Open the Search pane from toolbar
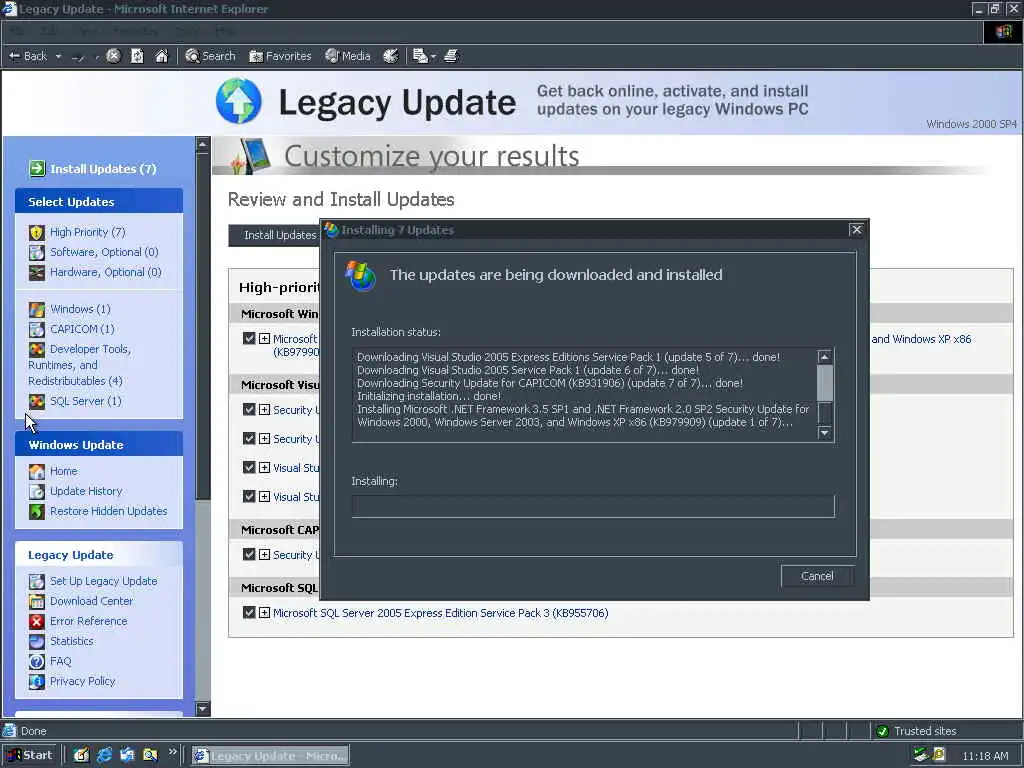 click(210, 56)
